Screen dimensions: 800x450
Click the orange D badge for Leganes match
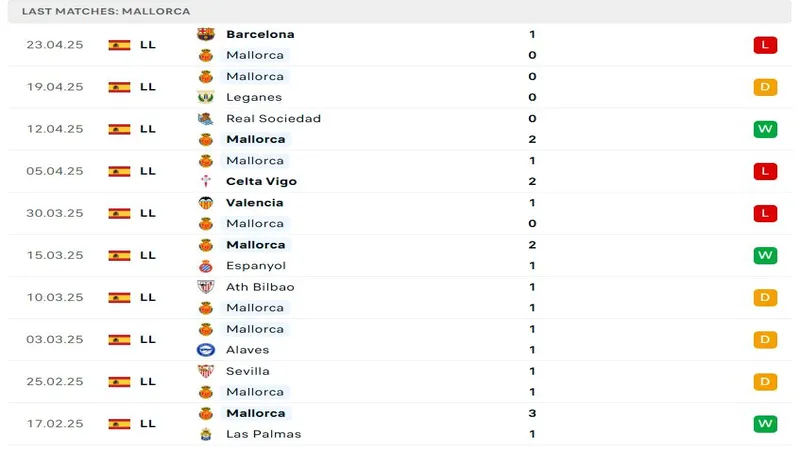765,87
